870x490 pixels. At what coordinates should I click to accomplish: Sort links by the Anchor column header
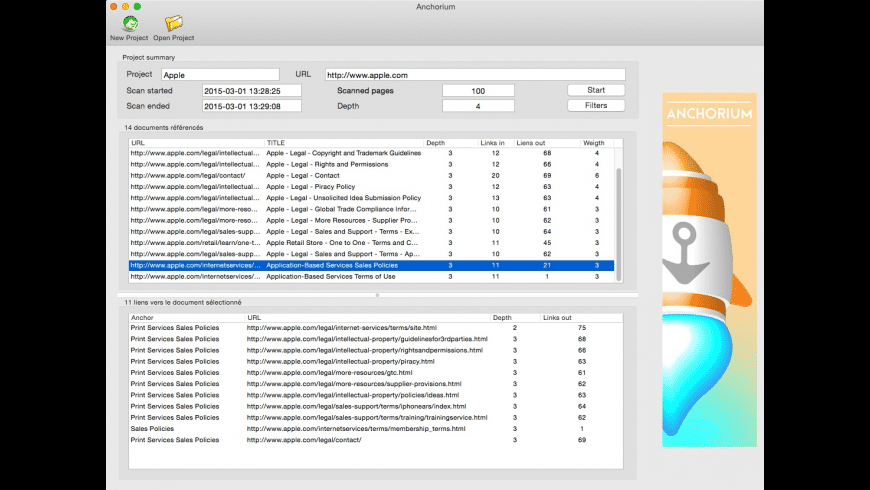(x=187, y=317)
